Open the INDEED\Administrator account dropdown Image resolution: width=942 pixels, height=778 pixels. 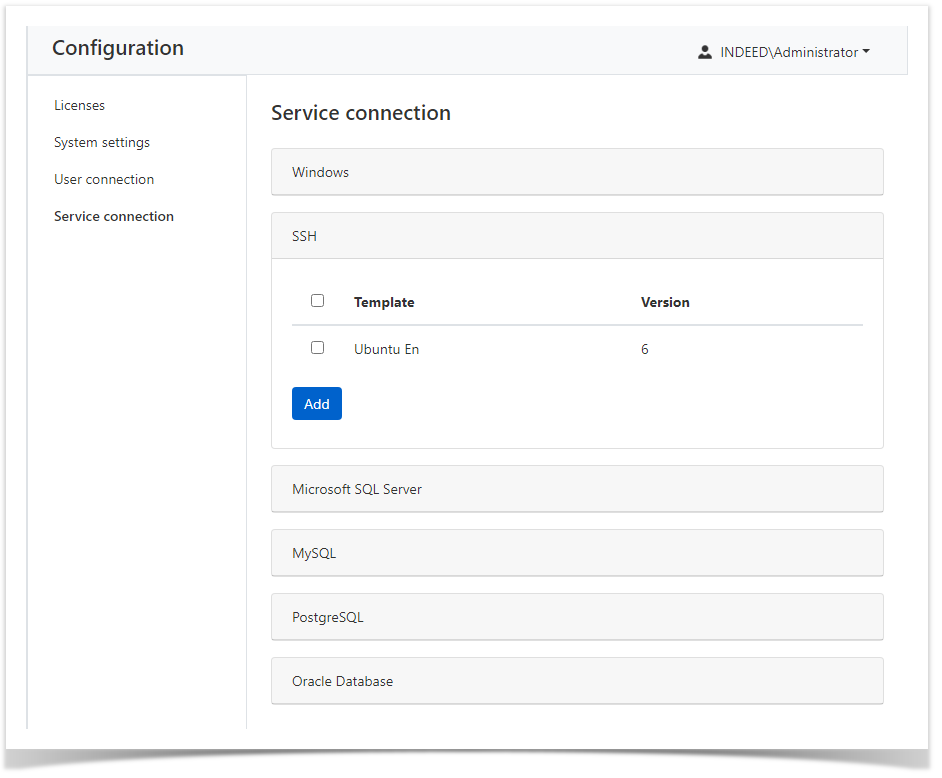793,52
